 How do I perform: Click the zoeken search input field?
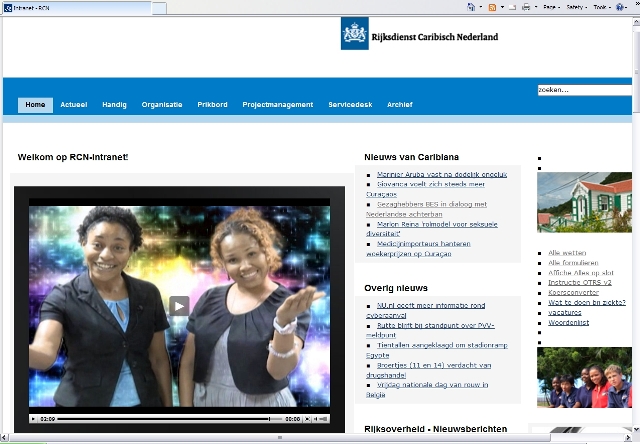(584, 90)
